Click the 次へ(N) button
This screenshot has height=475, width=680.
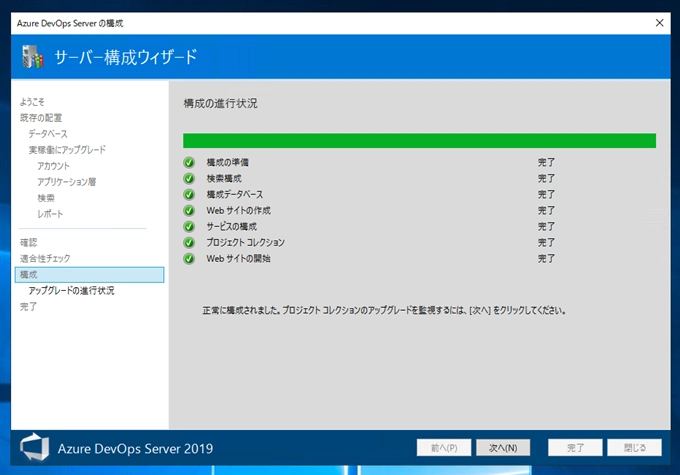pyautogui.click(x=503, y=448)
